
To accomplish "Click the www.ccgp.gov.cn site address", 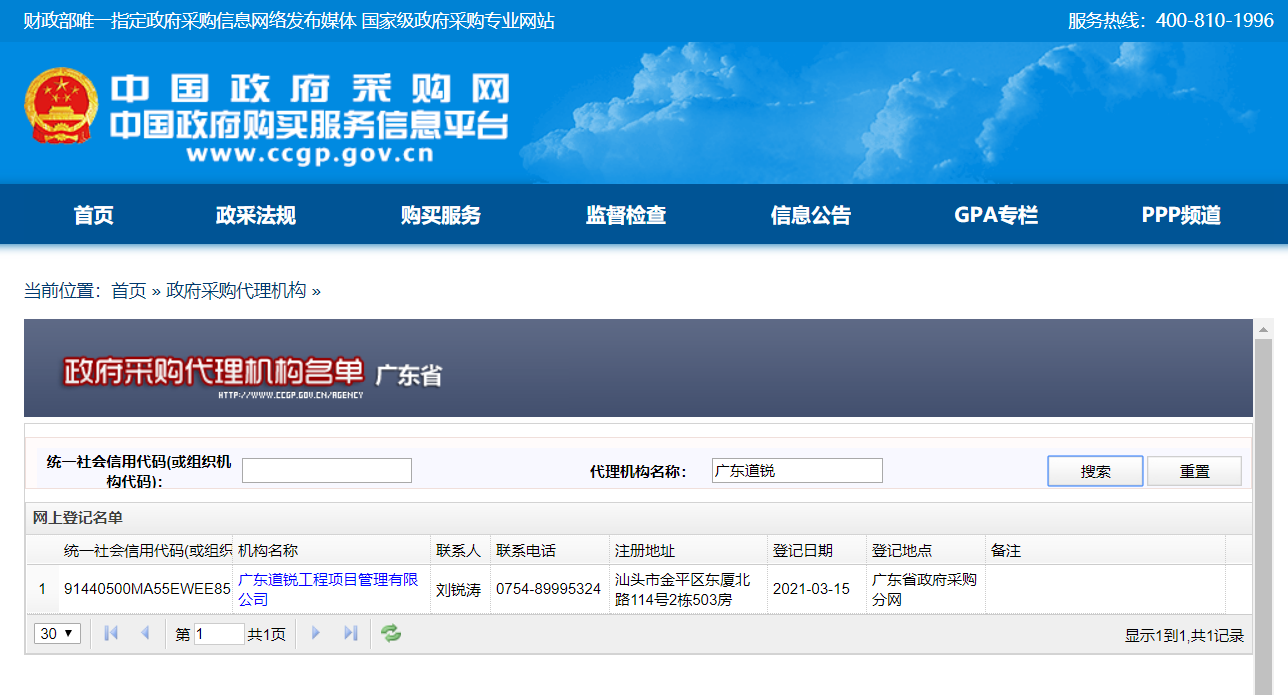I will (310, 155).
